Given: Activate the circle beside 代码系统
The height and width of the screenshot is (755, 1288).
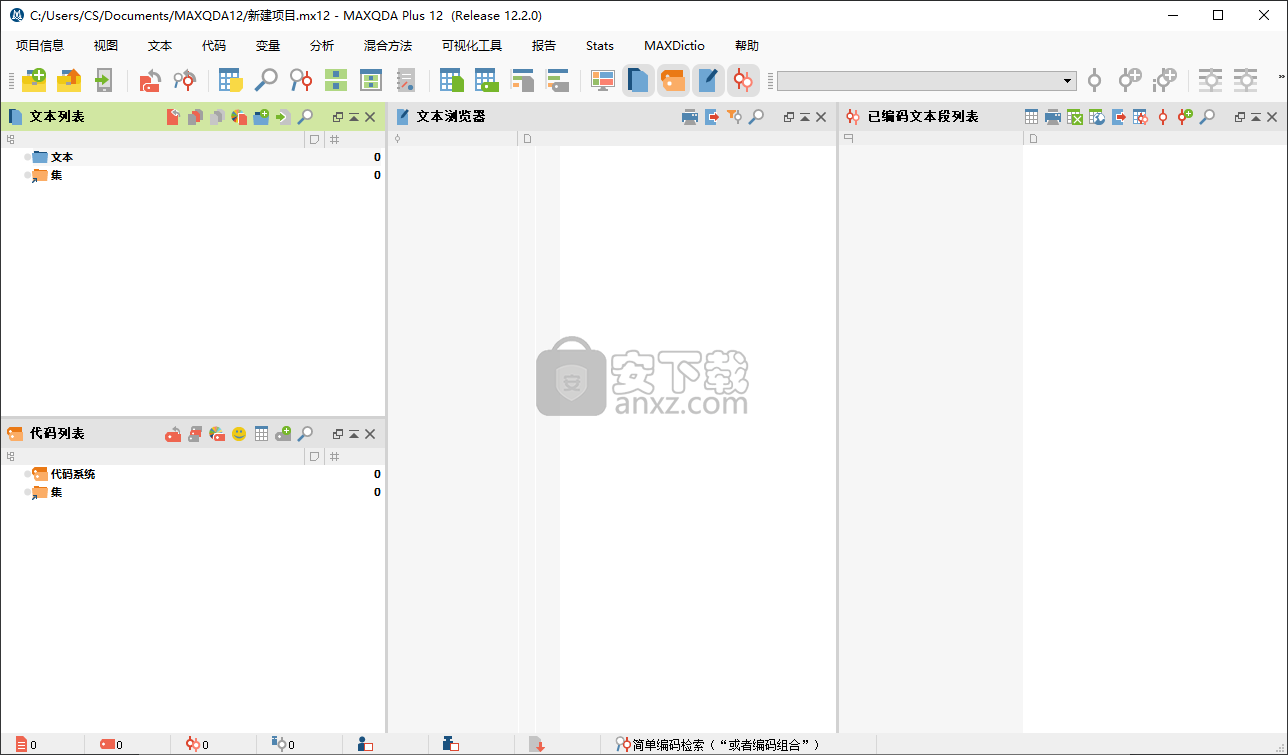Looking at the screenshot, I should click(28, 474).
